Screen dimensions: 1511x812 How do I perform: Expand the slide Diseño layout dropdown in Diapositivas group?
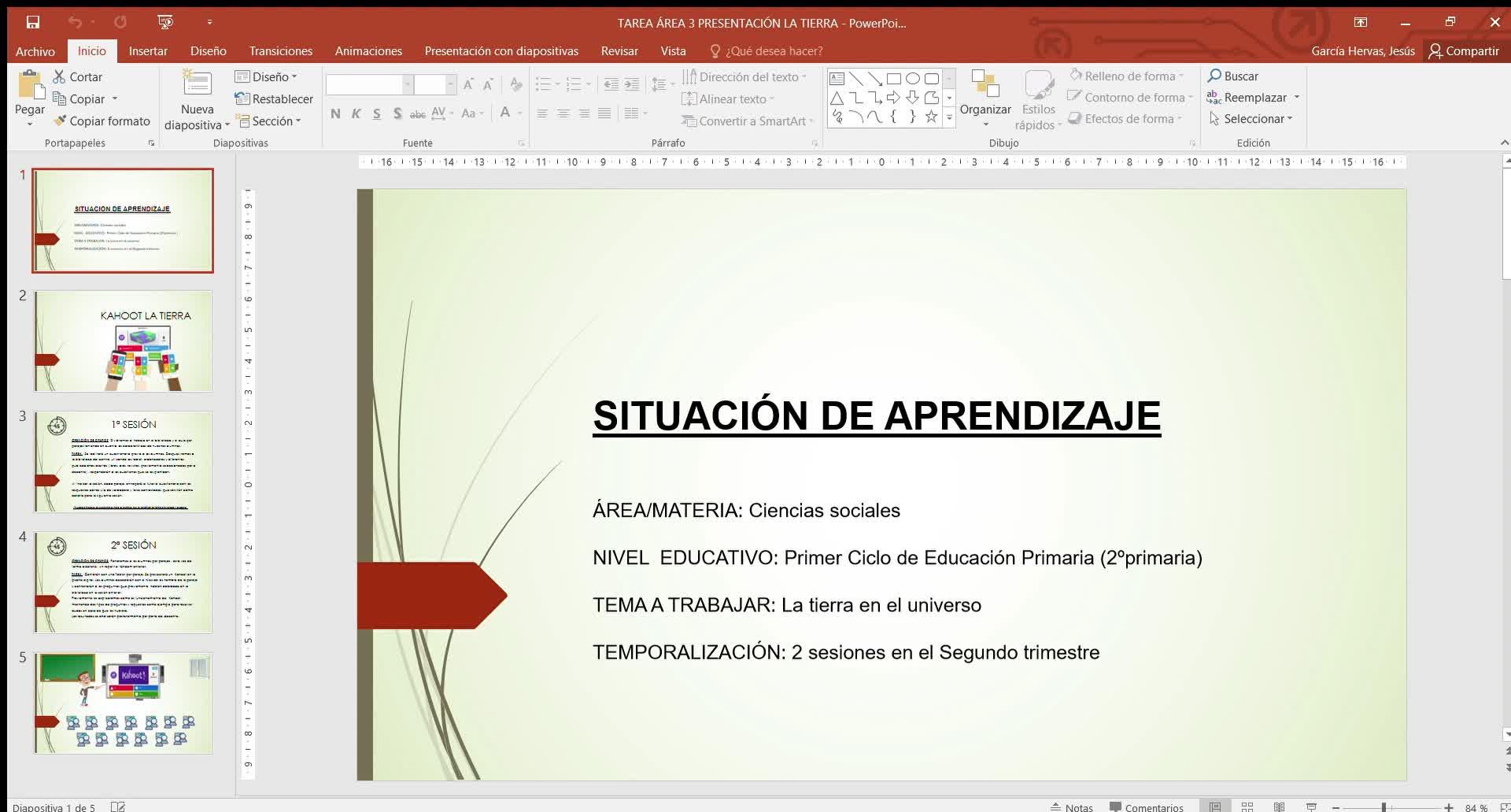pos(266,76)
